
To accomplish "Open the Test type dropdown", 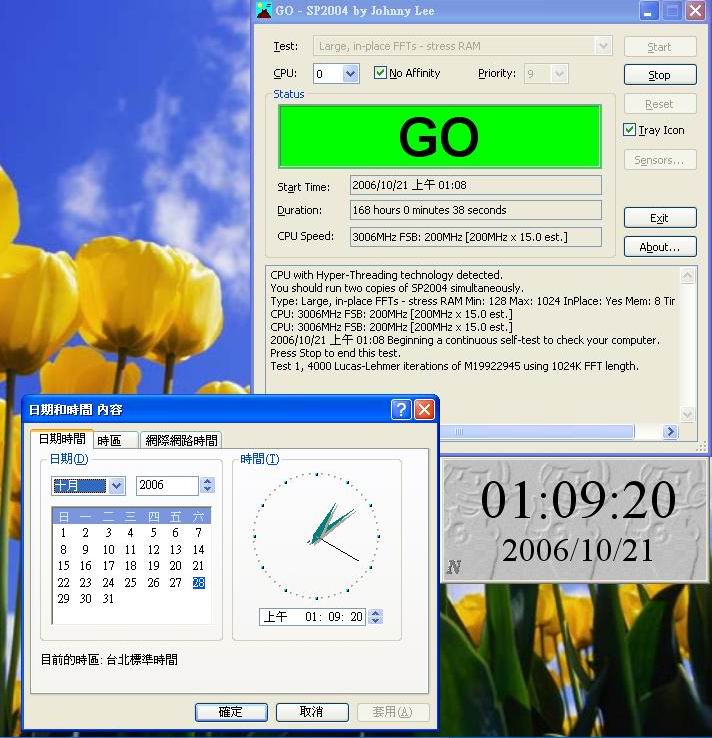I will coord(603,46).
